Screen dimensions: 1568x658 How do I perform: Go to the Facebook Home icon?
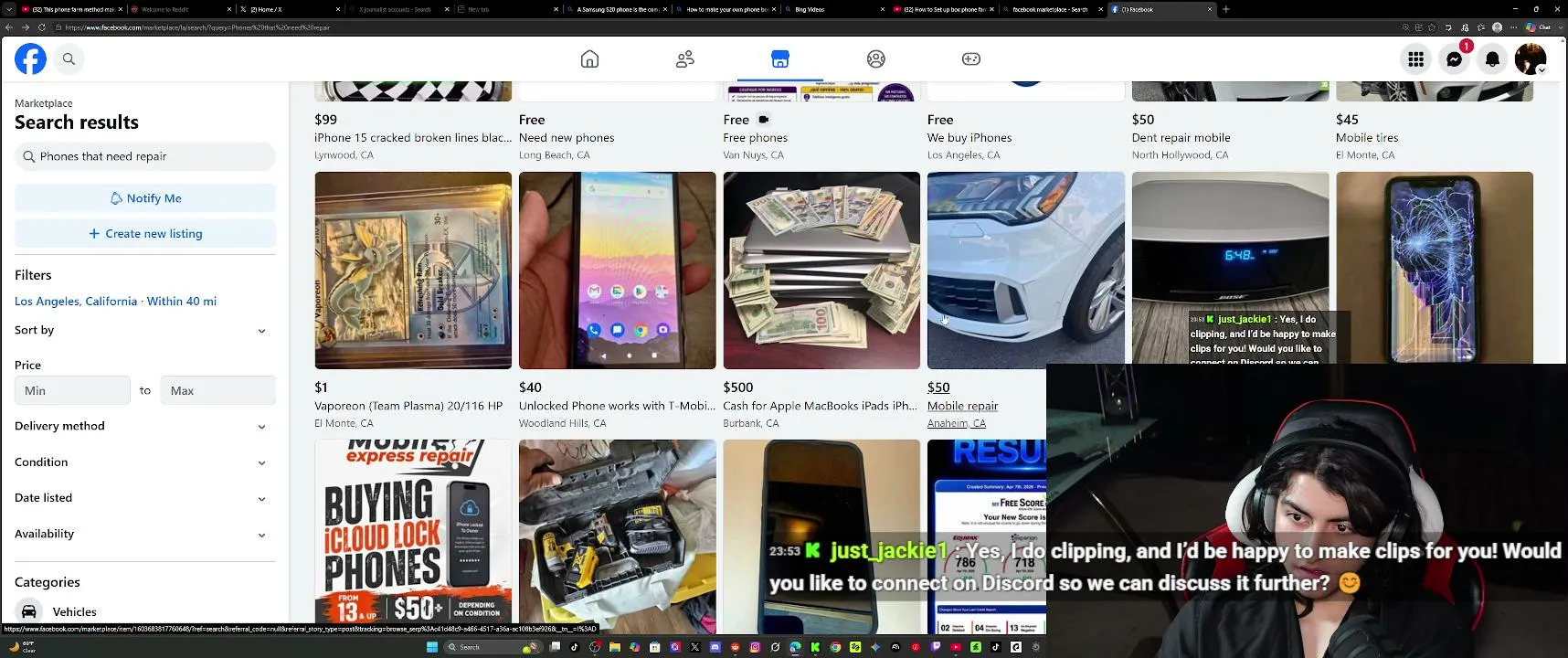pos(590,59)
